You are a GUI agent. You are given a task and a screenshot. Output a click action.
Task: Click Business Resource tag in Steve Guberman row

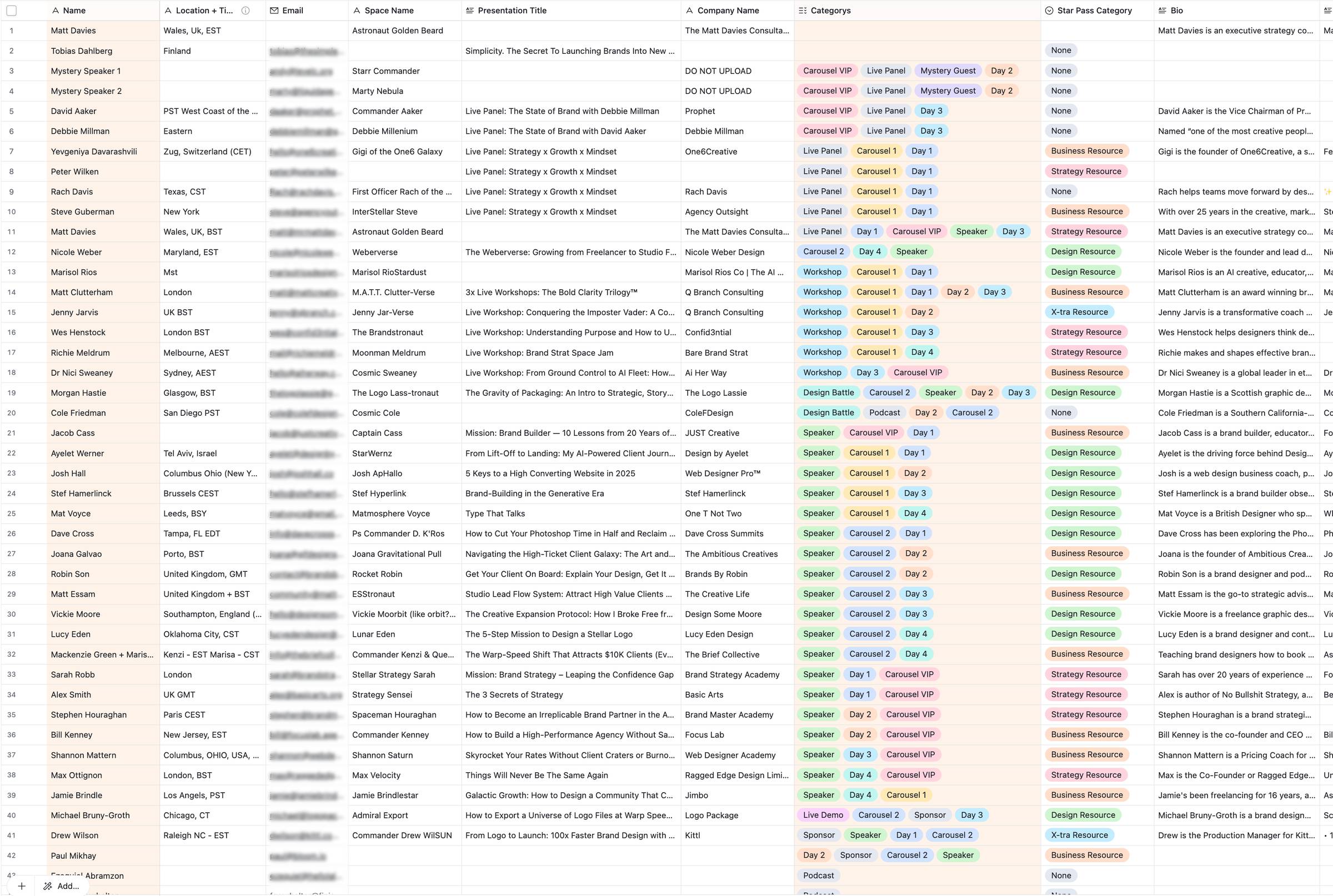1086,212
